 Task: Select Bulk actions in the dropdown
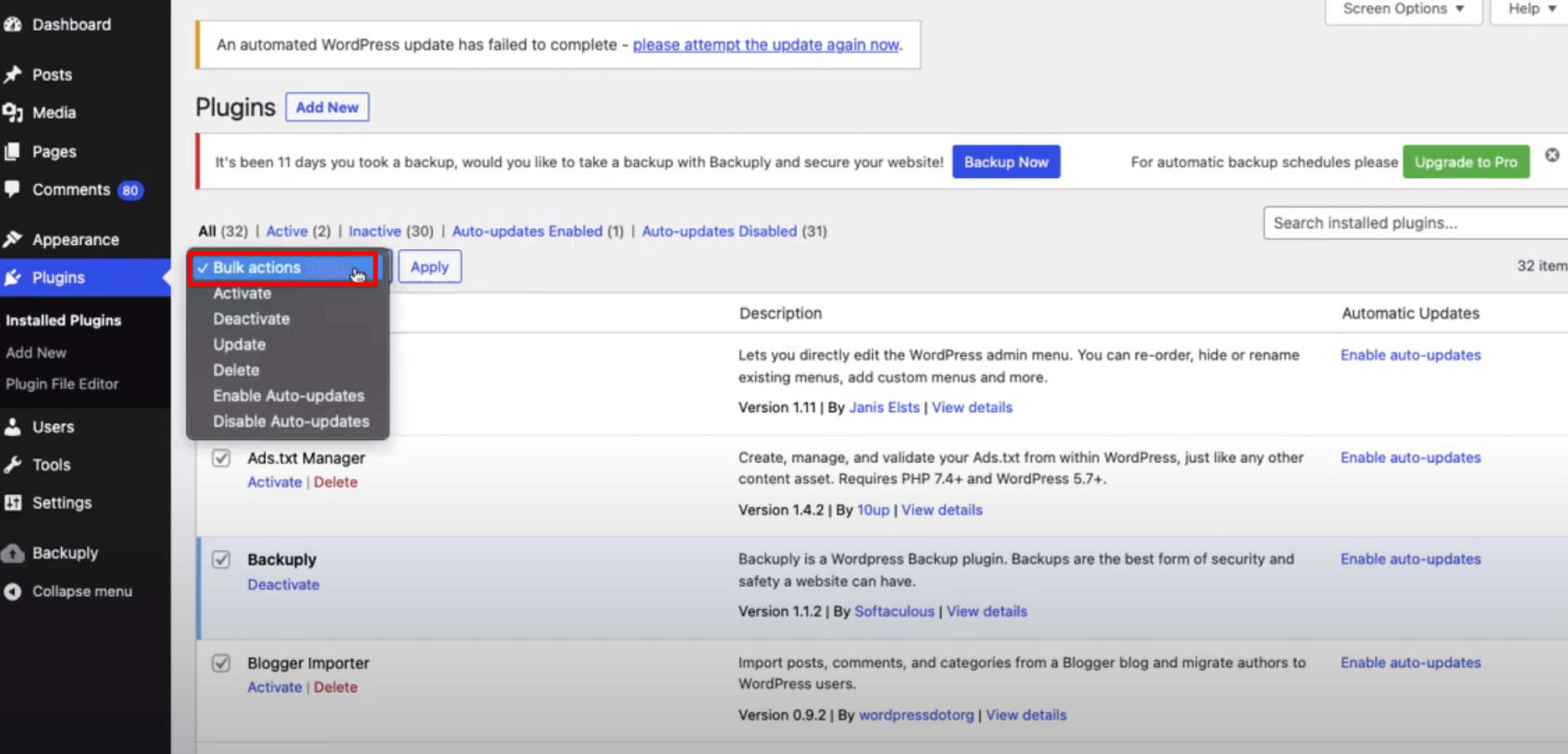tap(284, 267)
